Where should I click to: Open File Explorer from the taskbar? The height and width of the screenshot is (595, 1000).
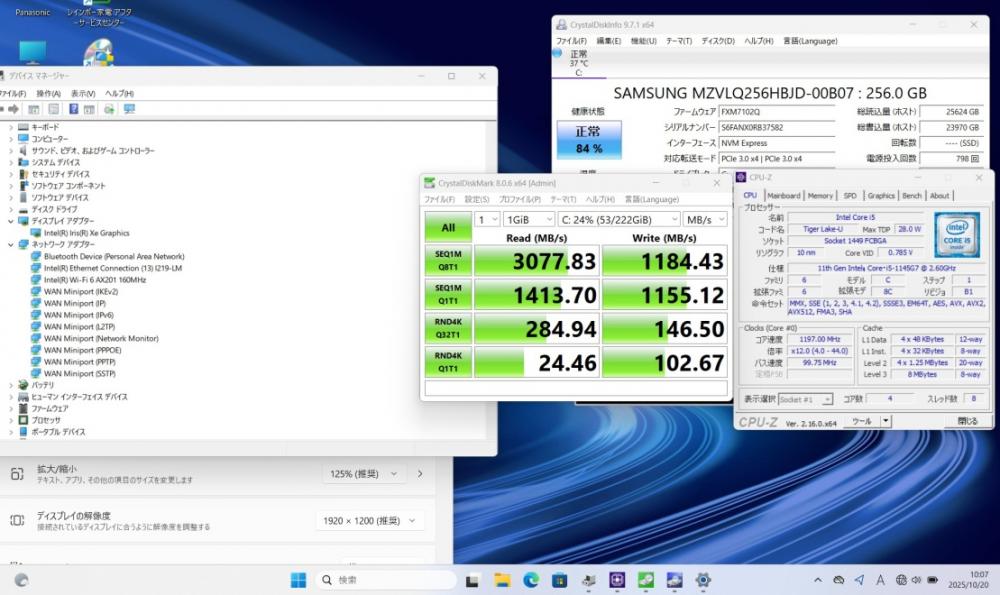point(502,580)
